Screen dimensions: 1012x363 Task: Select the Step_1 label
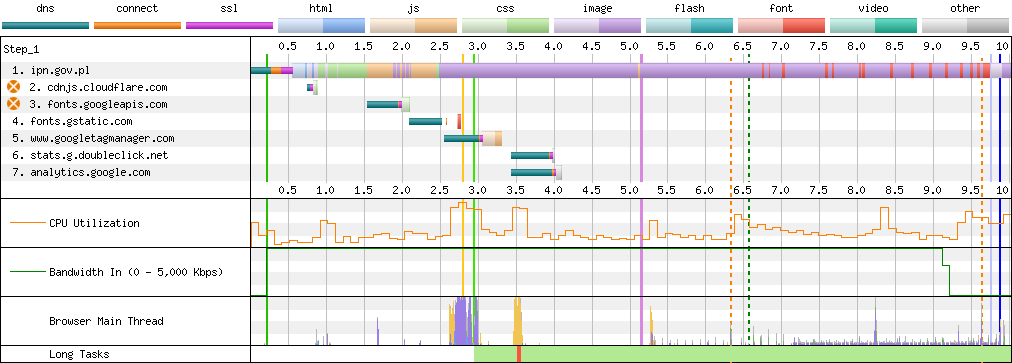pyautogui.click(x=21, y=49)
